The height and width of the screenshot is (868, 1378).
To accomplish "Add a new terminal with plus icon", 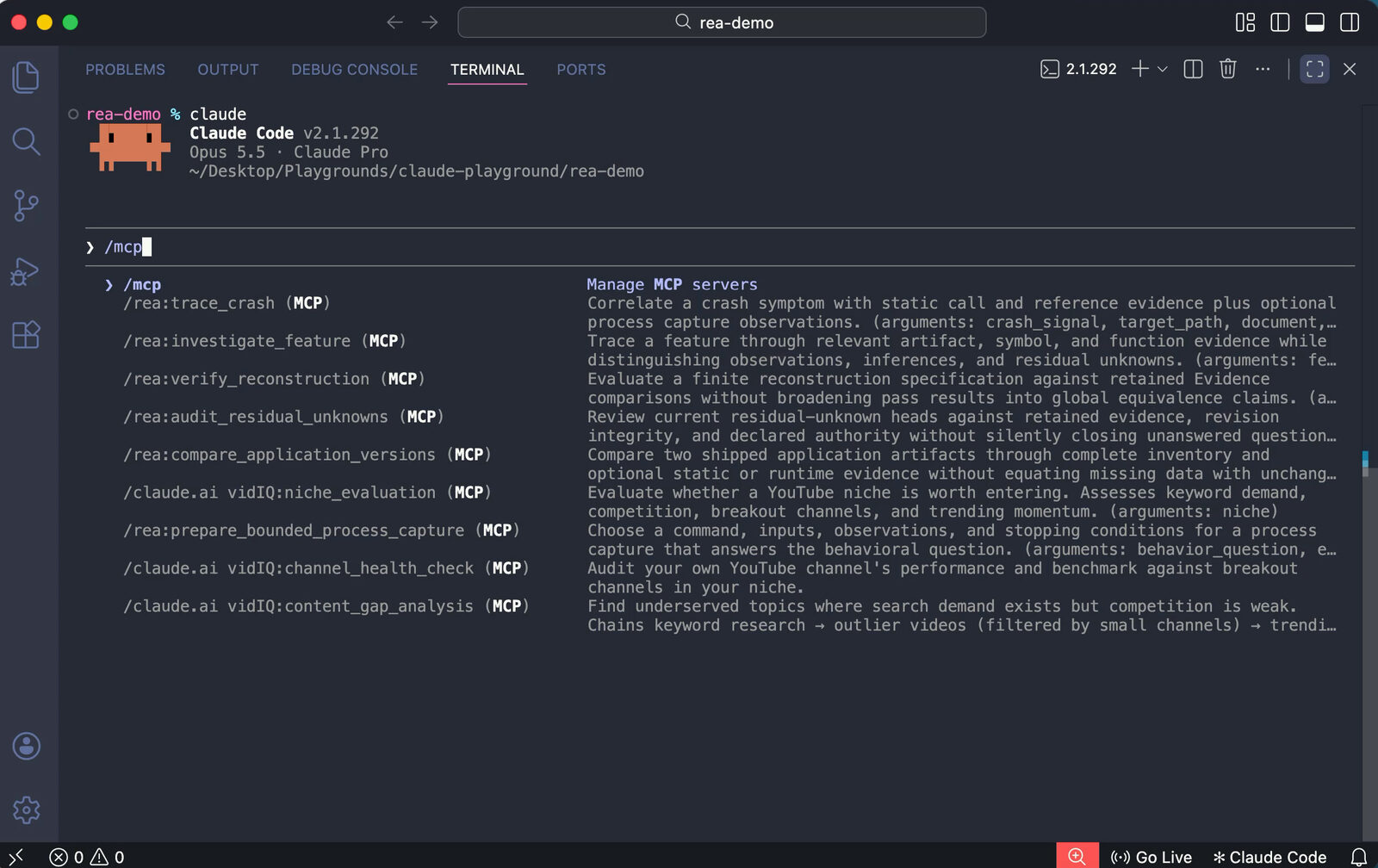I will pos(1139,69).
